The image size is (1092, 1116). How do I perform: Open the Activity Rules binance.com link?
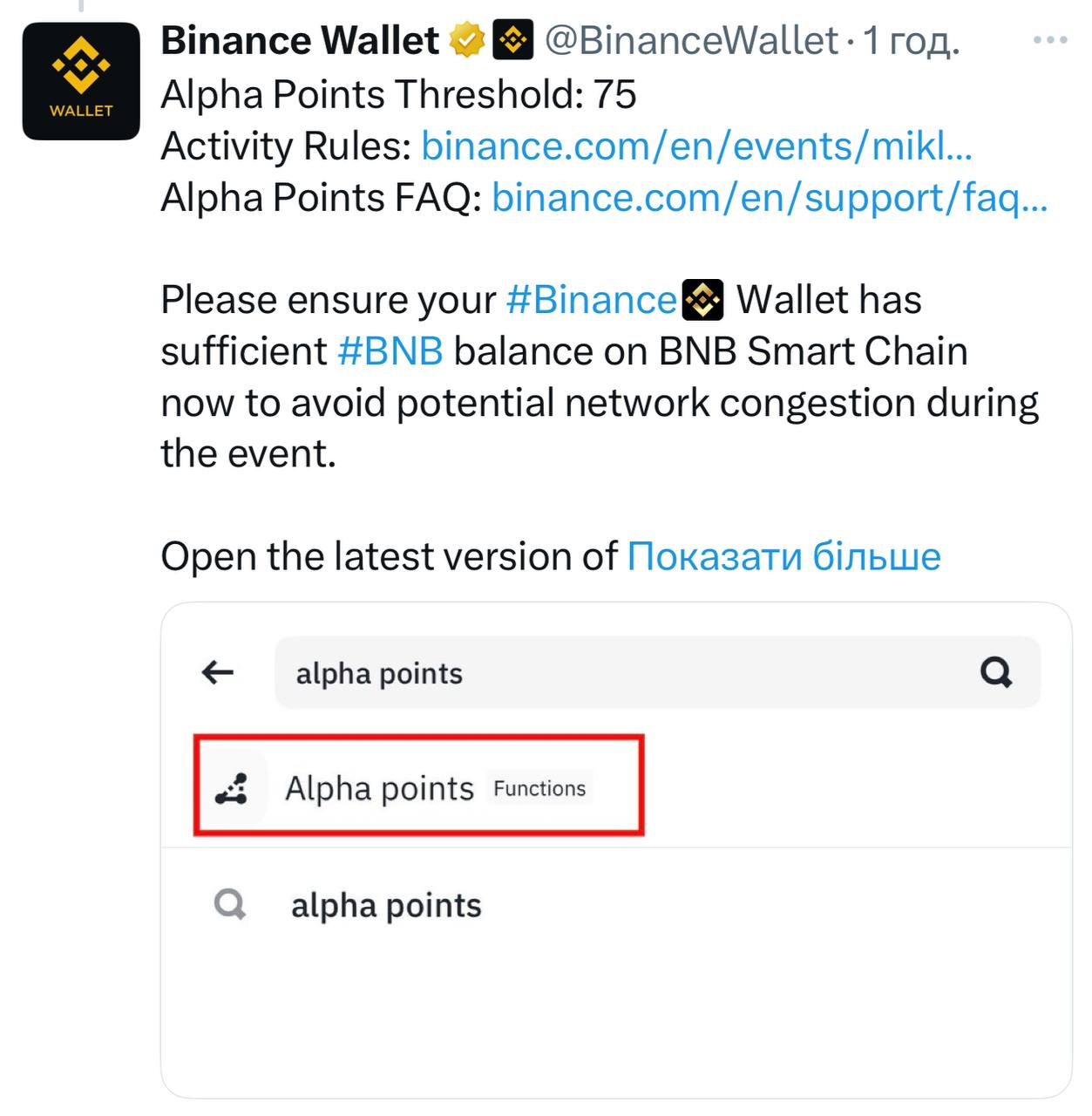(696, 146)
